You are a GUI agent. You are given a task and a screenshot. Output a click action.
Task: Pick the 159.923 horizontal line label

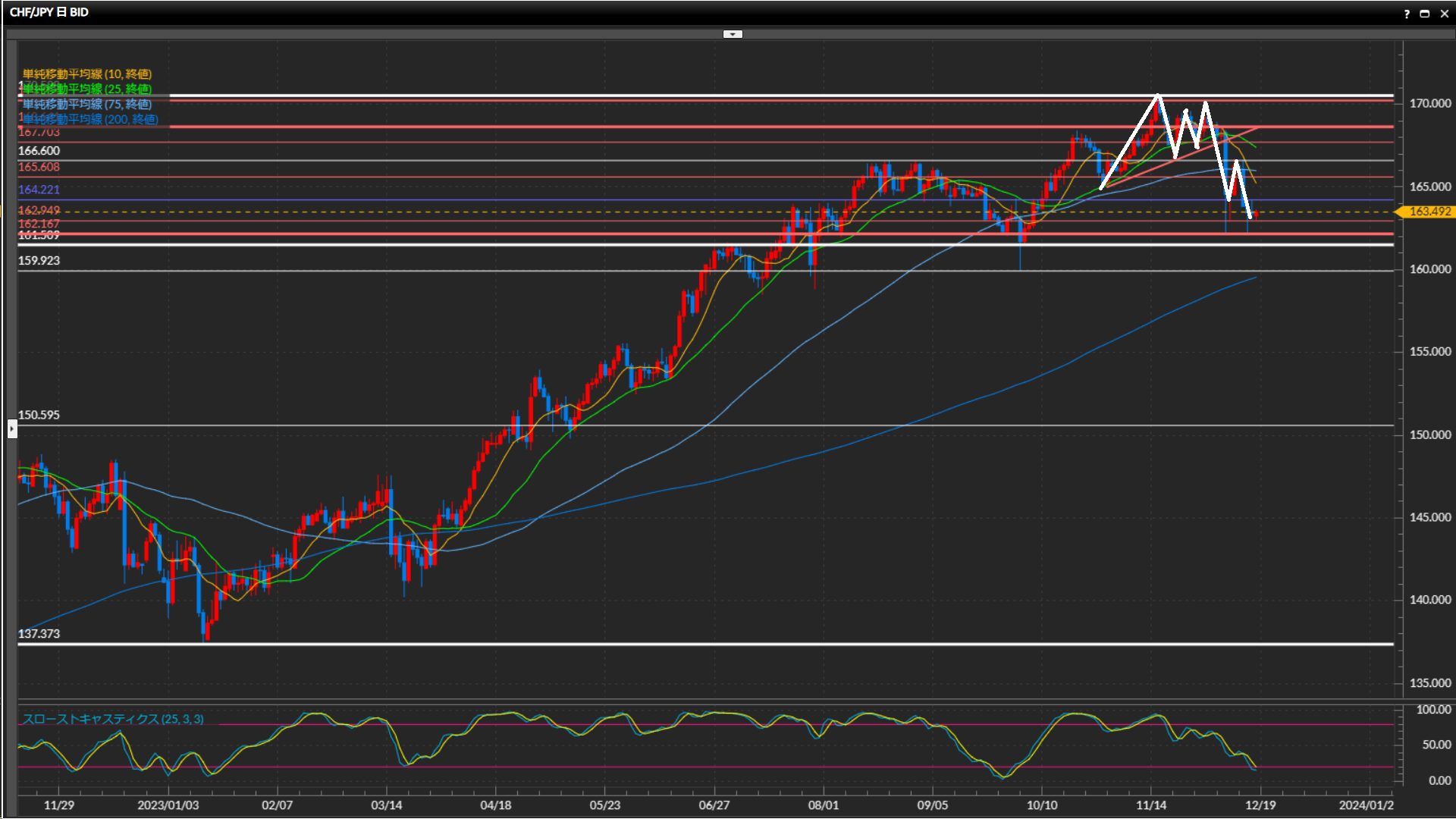pos(39,260)
